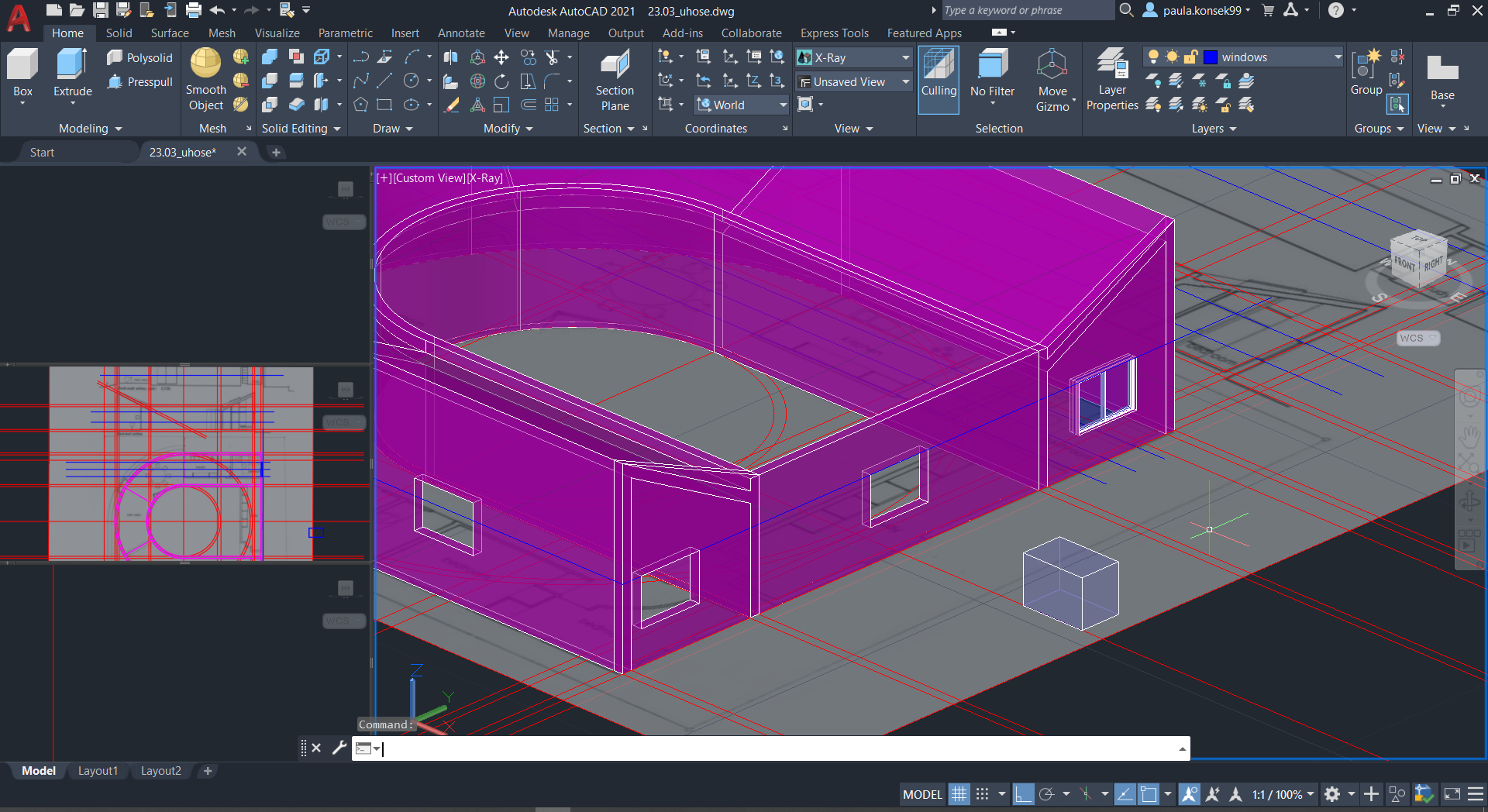1488x812 pixels.
Task: Toggle the Culling selection option
Action: [939, 80]
